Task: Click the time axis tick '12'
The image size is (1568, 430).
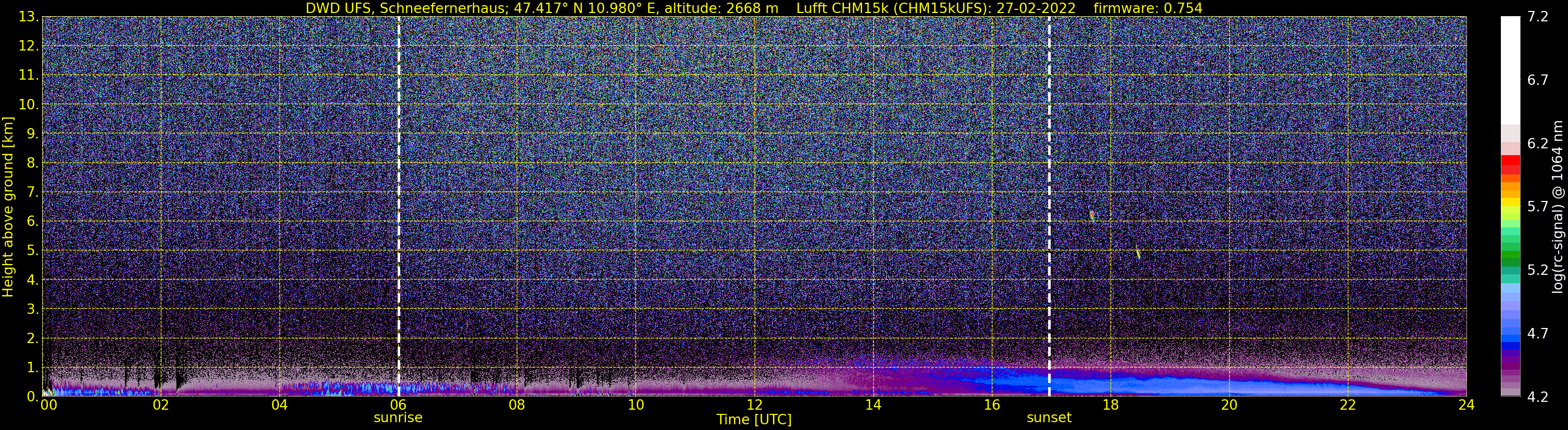Action: (x=754, y=406)
